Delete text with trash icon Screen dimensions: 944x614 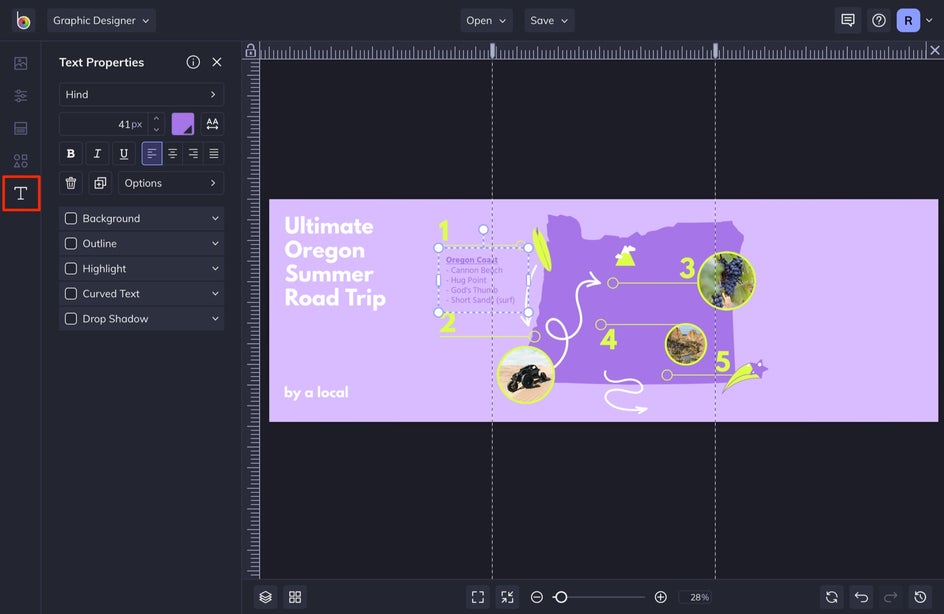(x=71, y=183)
